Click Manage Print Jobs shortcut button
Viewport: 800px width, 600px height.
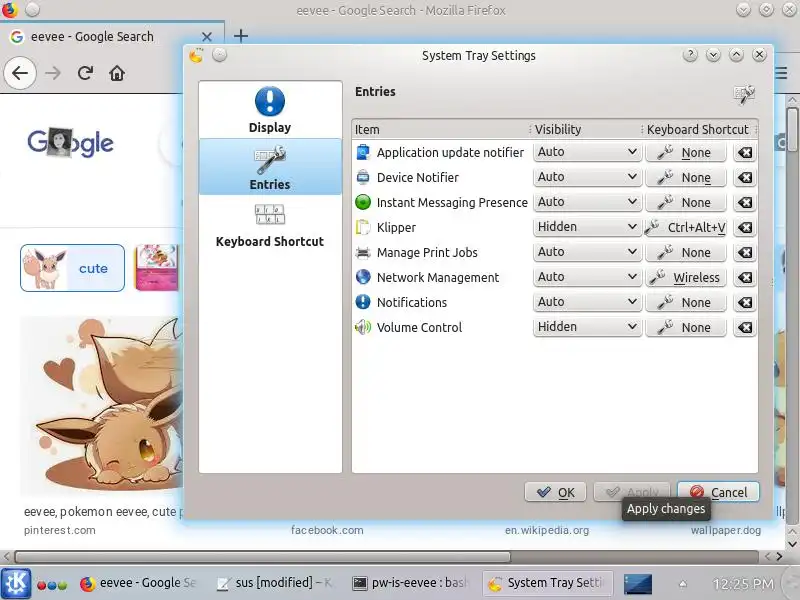pos(686,253)
